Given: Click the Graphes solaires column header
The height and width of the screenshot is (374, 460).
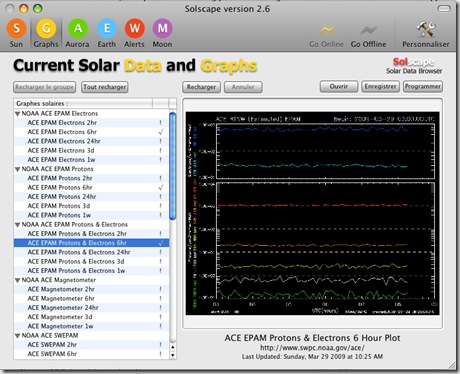Looking at the screenshot, I should (x=83, y=103).
